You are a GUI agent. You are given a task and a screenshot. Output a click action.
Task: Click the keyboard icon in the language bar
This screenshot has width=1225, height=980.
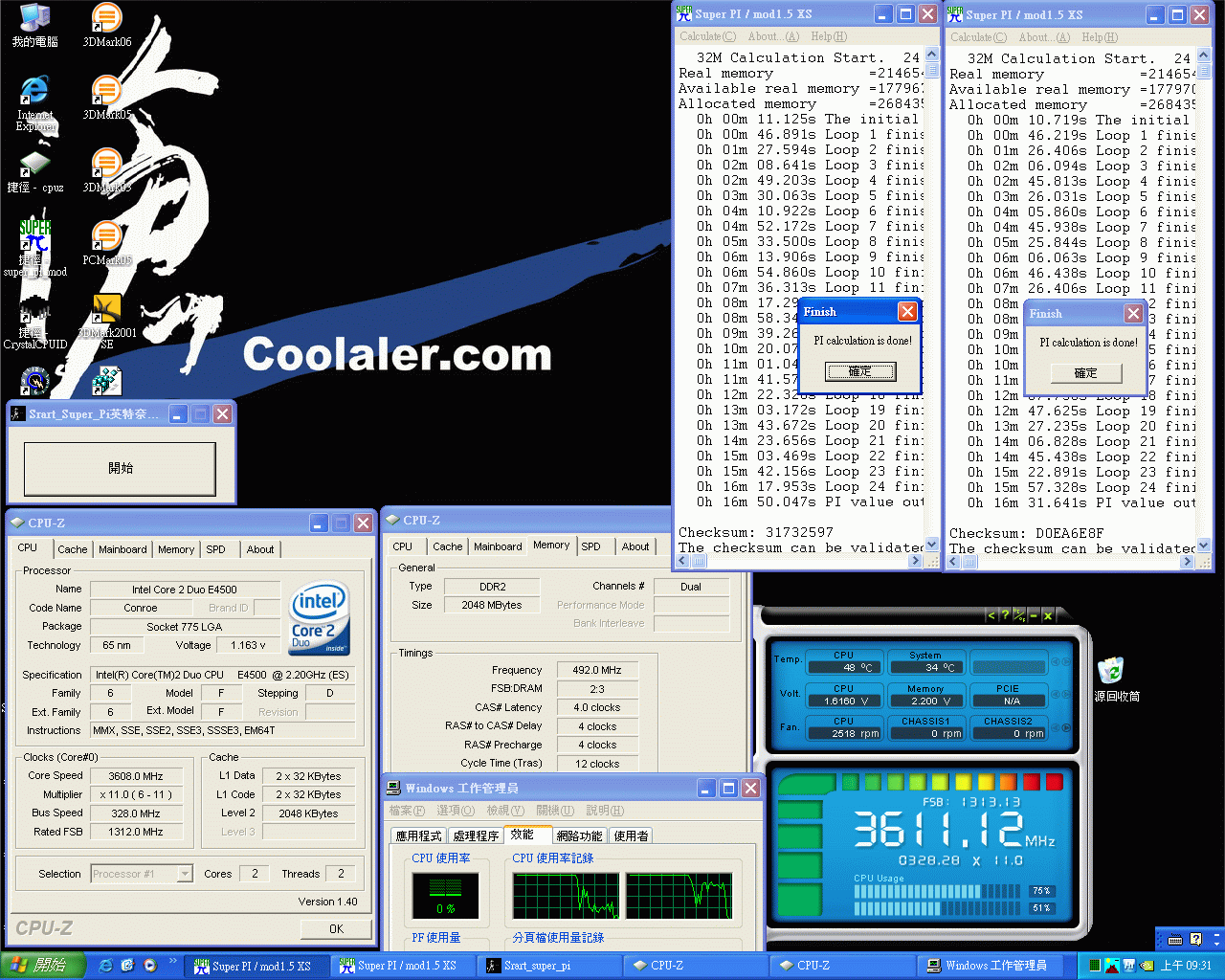pyautogui.click(x=1175, y=939)
